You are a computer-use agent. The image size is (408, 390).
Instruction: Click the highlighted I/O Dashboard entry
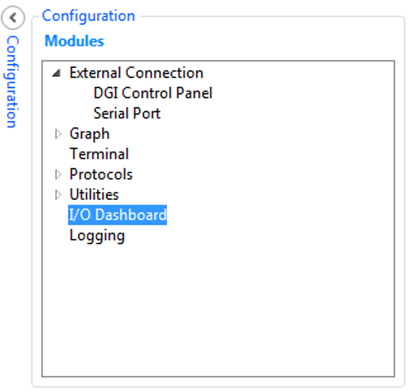click(117, 215)
